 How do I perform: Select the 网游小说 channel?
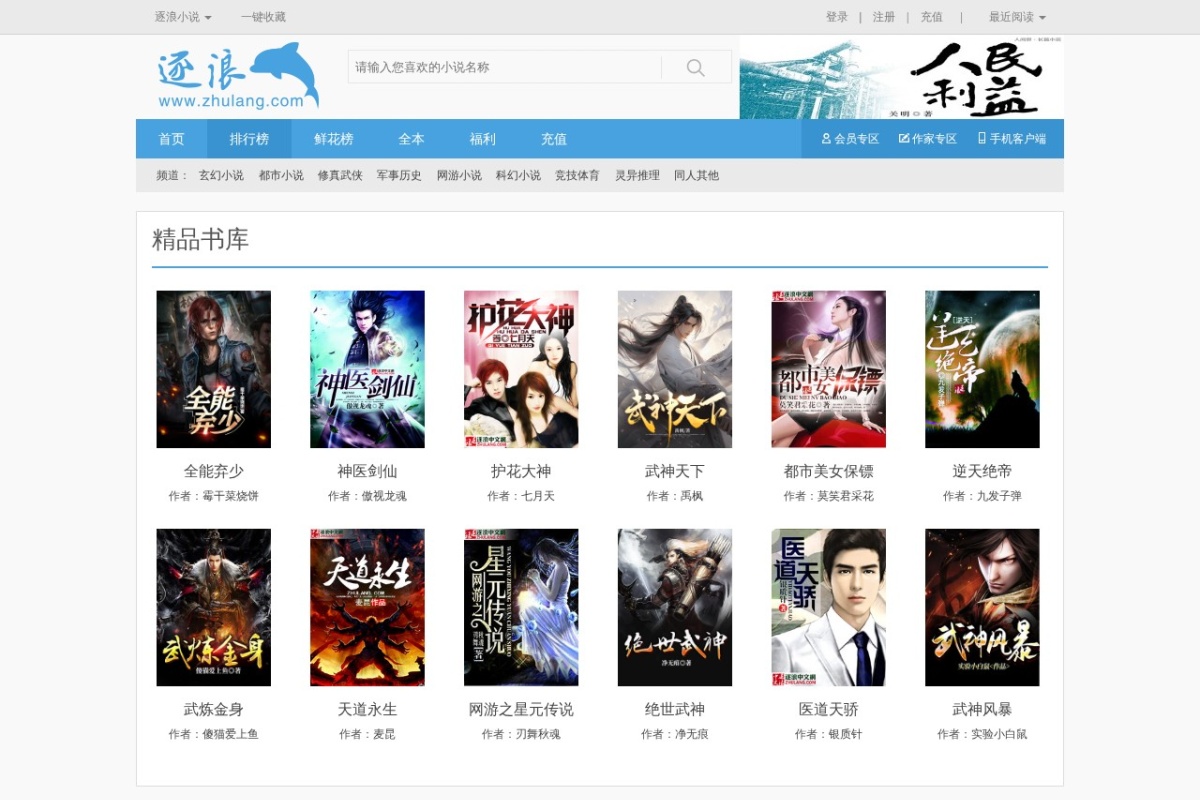pos(459,175)
